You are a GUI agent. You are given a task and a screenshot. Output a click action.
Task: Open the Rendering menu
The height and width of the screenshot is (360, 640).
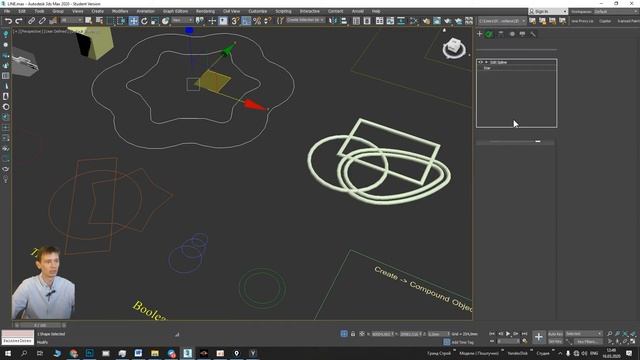tap(205, 11)
